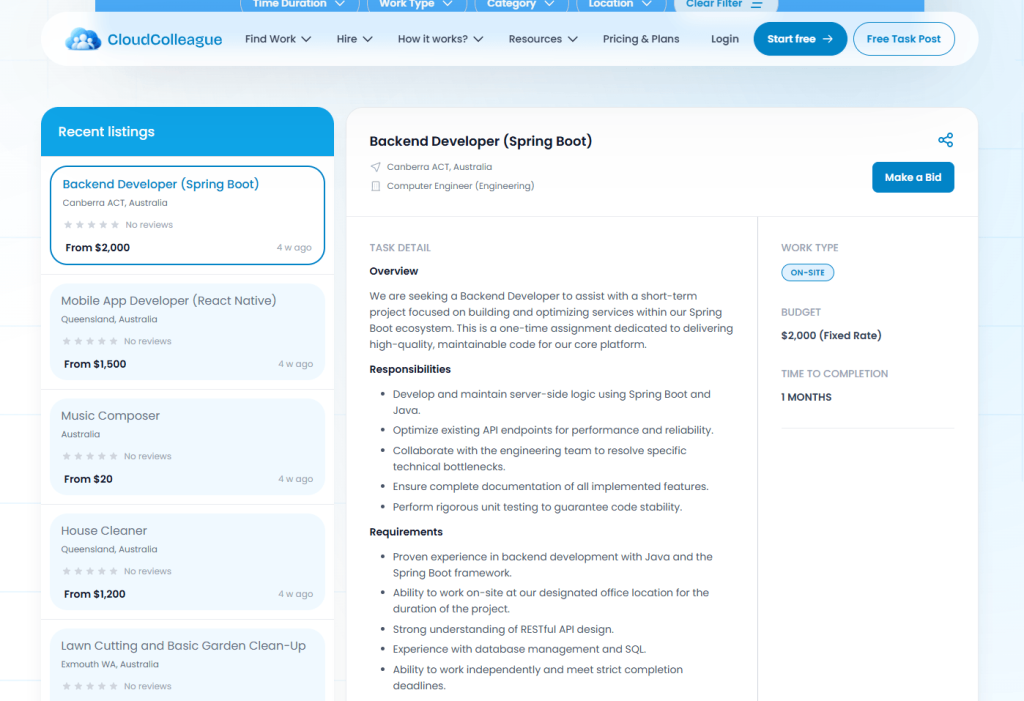The image size is (1024, 701).
Task: Click the Exmouth WA, Australia location text
Action: pos(110,664)
